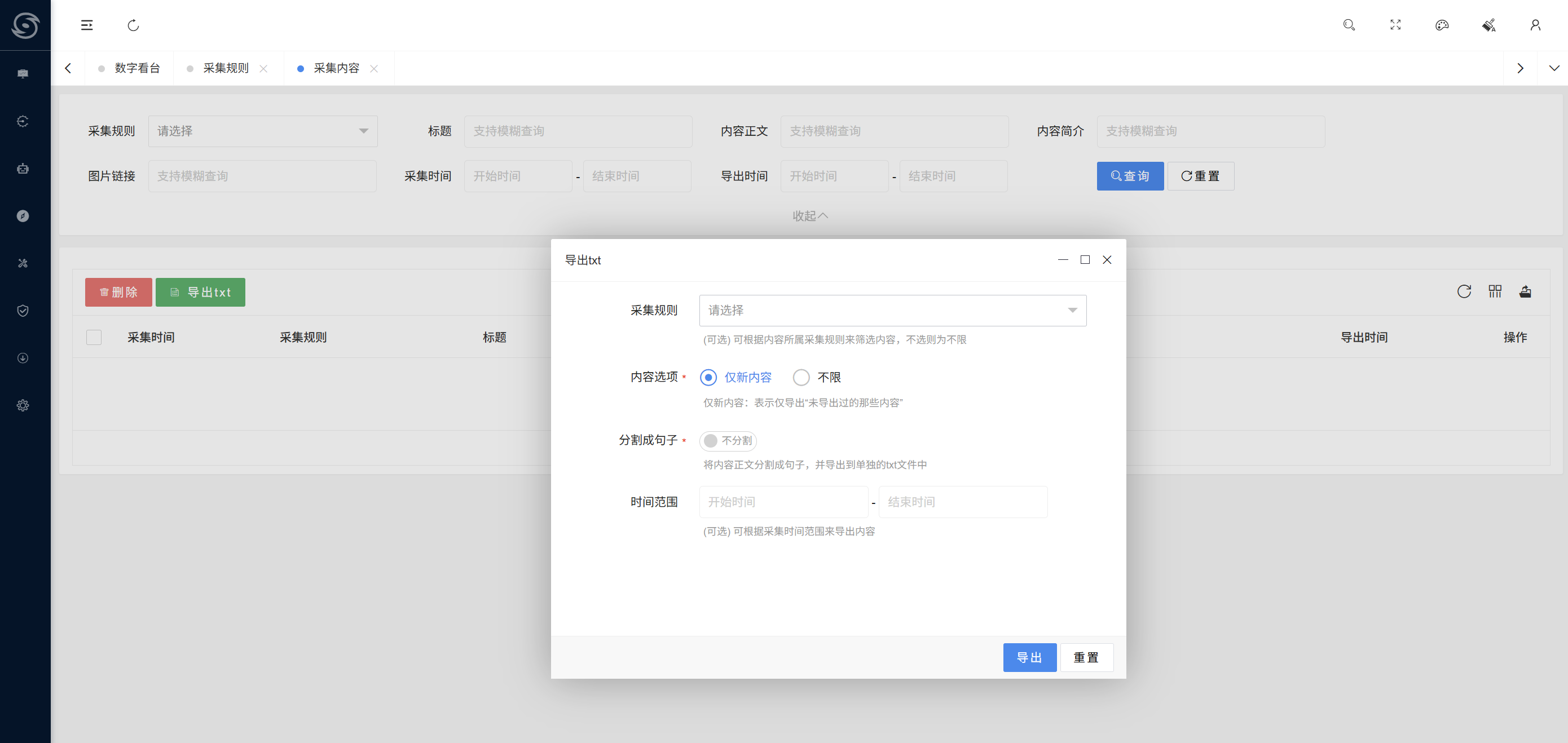Open dashboard monitor icon in sidebar
The image size is (1568, 743).
[x=23, y=74]
